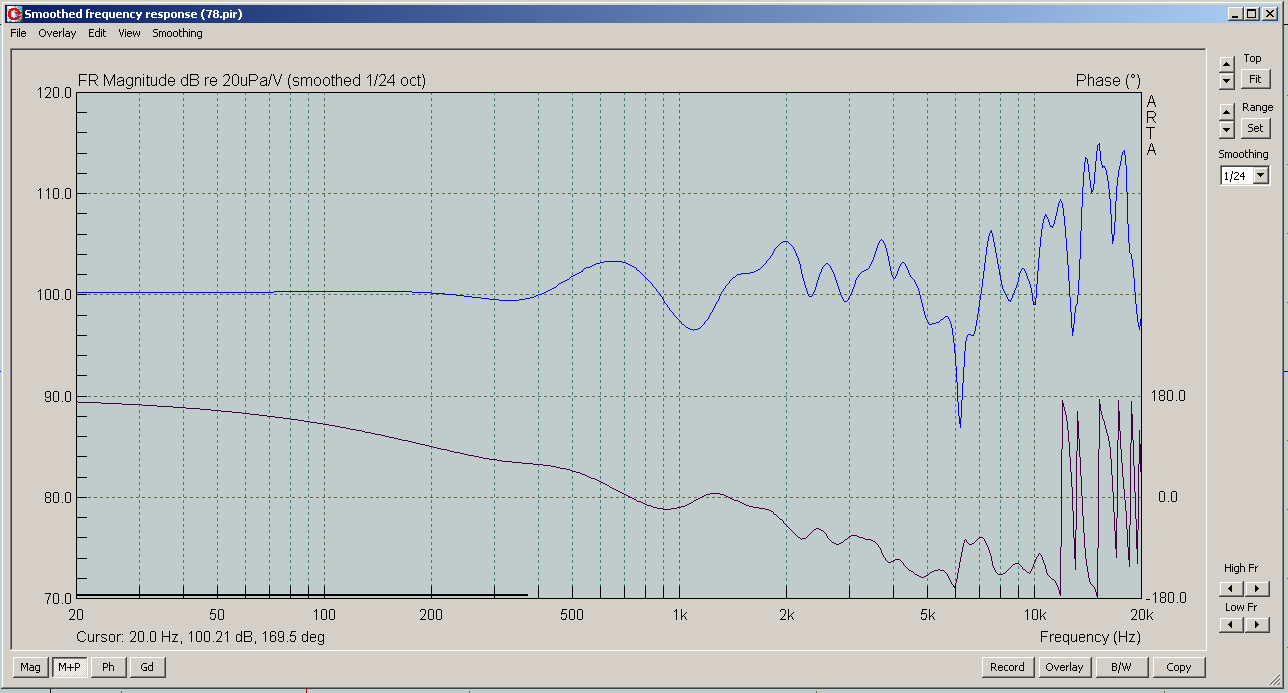This screenshot has width=1288, height=693.
Task: Switch to Gd group delay view
Action: pyautogui.click(x=147, y=667)
